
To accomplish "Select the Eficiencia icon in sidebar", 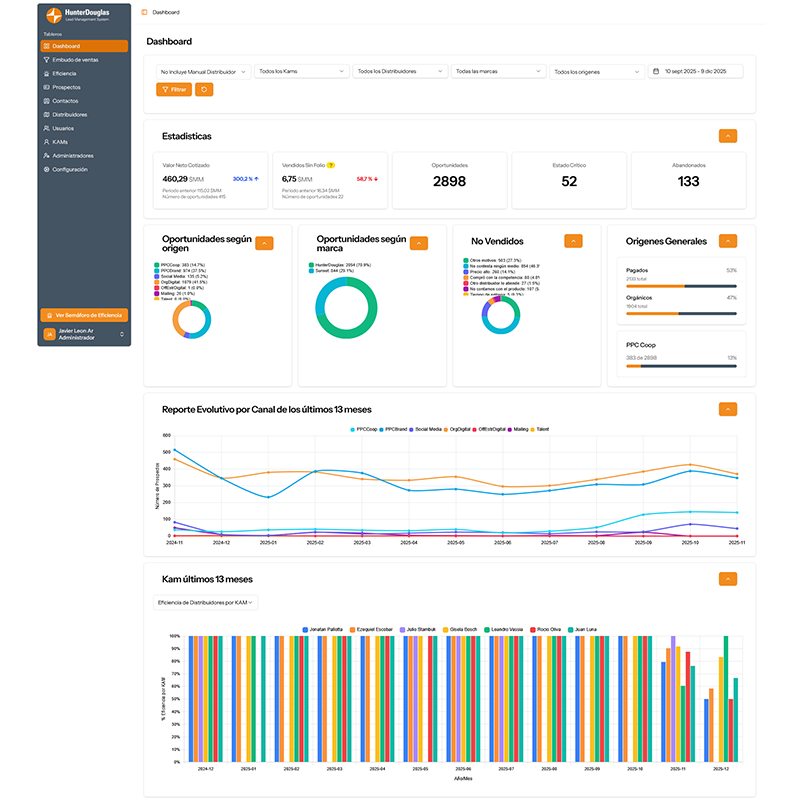I will tap(45, 74).
